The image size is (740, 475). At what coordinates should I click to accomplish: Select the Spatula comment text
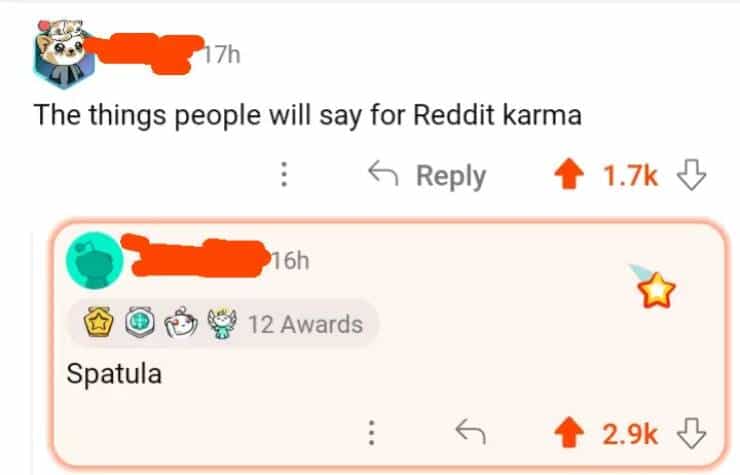click(x=114, y=374)
